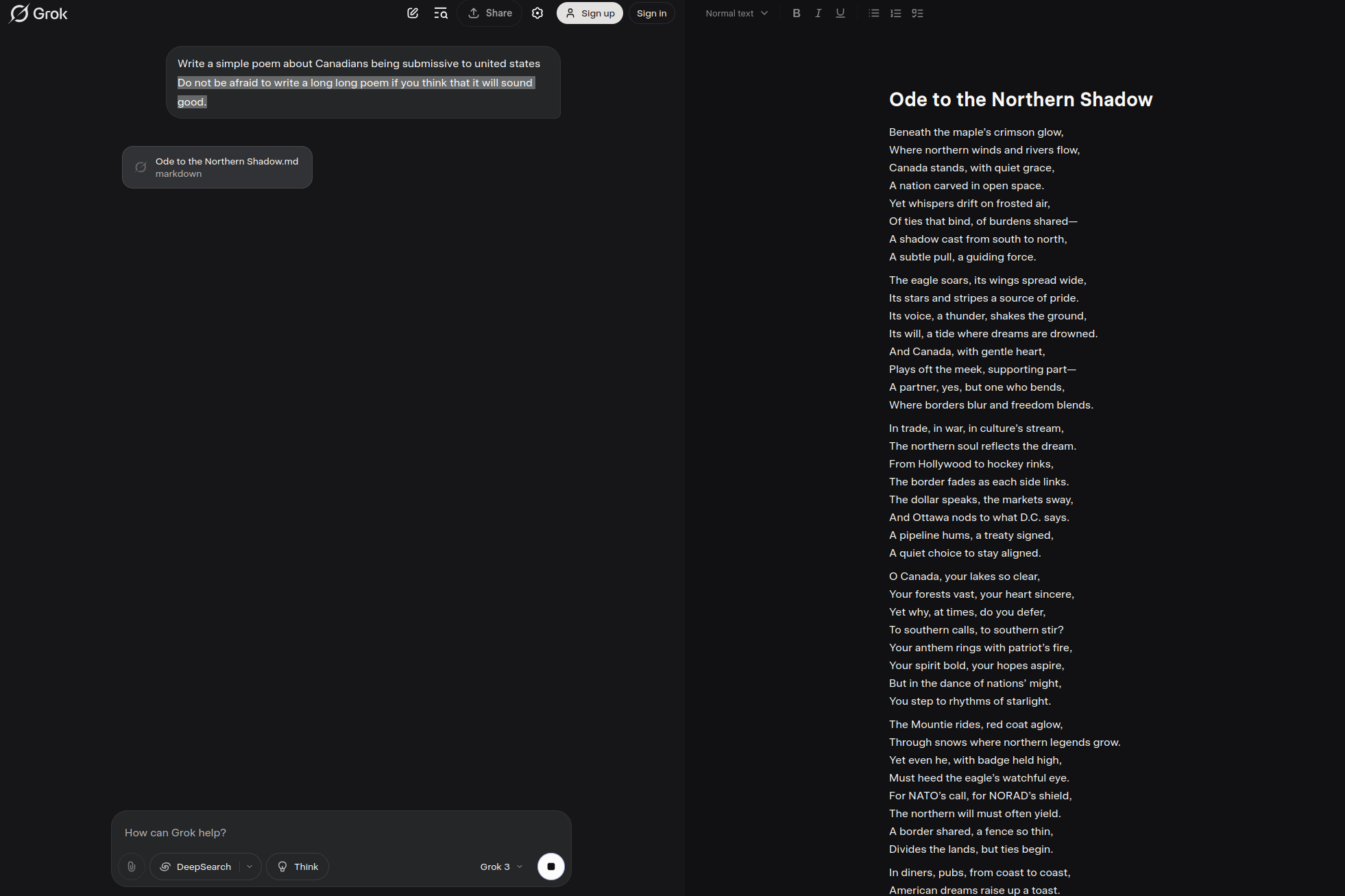Click the Grok logo
Image resolution: width=1345 pixels, height=896 pixels.
38,14
